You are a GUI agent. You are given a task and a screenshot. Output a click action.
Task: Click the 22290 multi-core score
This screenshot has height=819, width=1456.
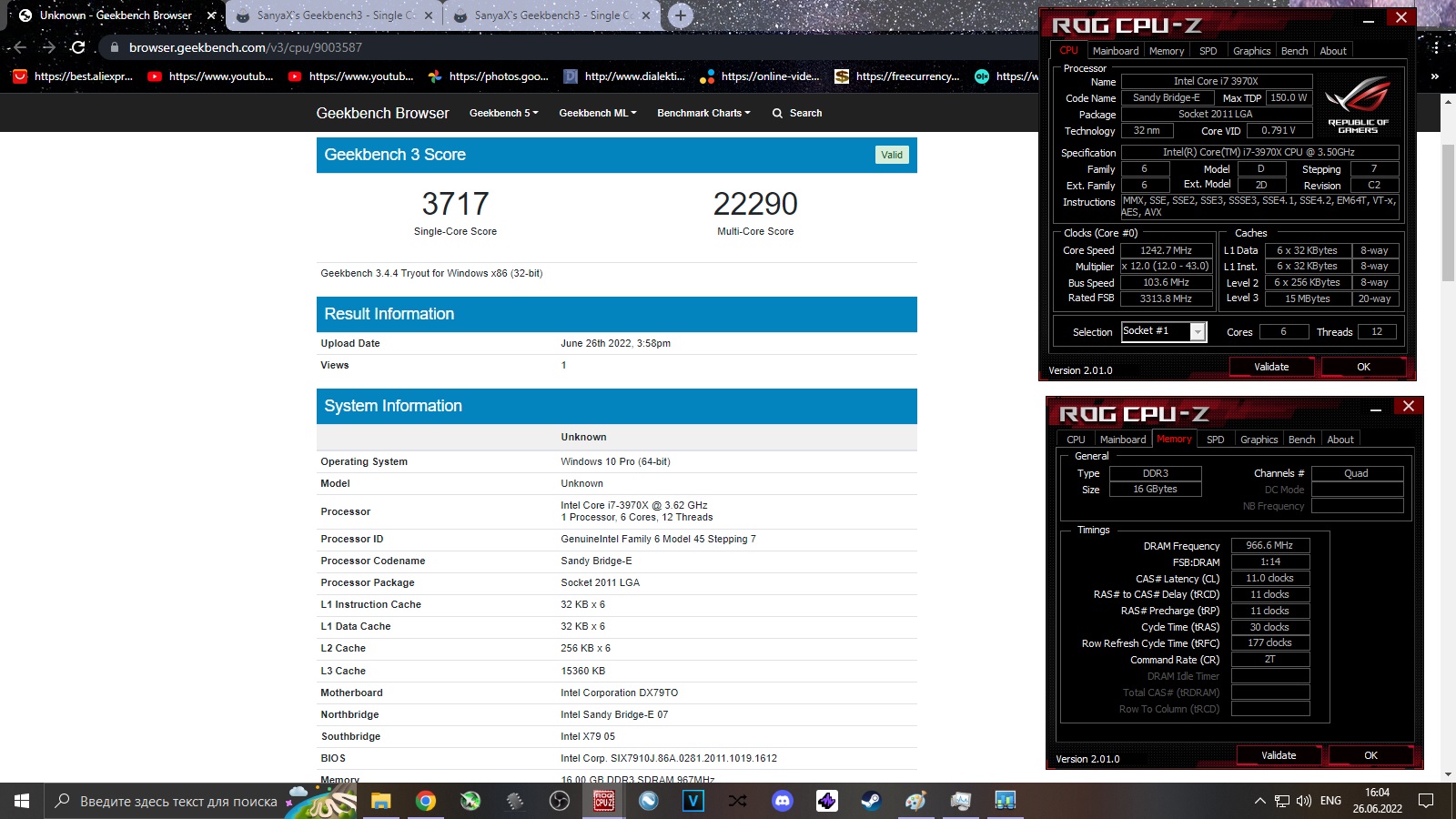click(755, 204)
